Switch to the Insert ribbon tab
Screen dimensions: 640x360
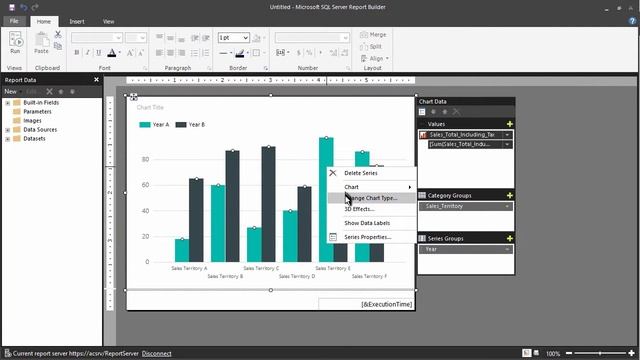coord(77,22)
